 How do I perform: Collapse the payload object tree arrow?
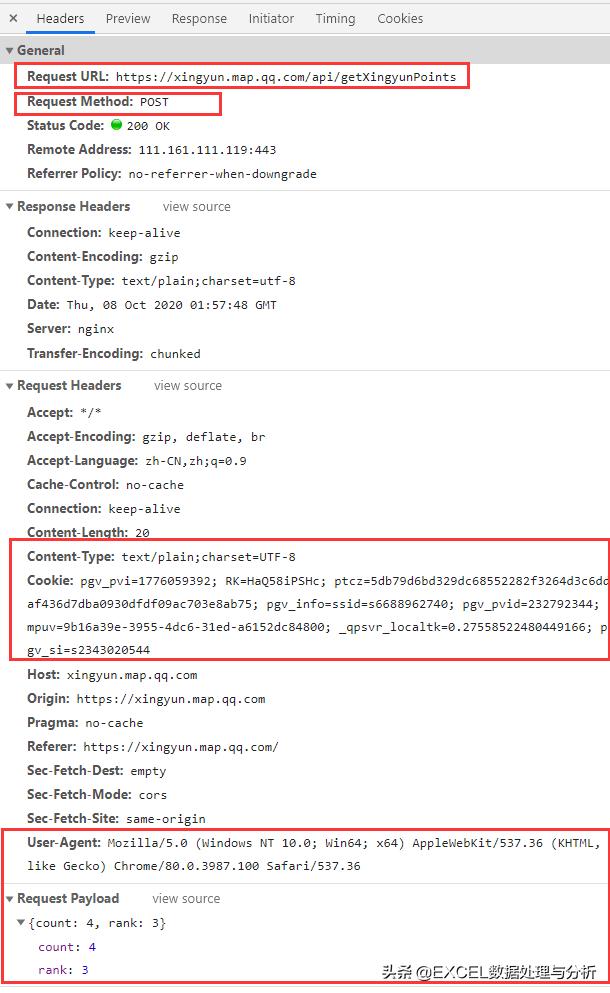click(22, 923)
